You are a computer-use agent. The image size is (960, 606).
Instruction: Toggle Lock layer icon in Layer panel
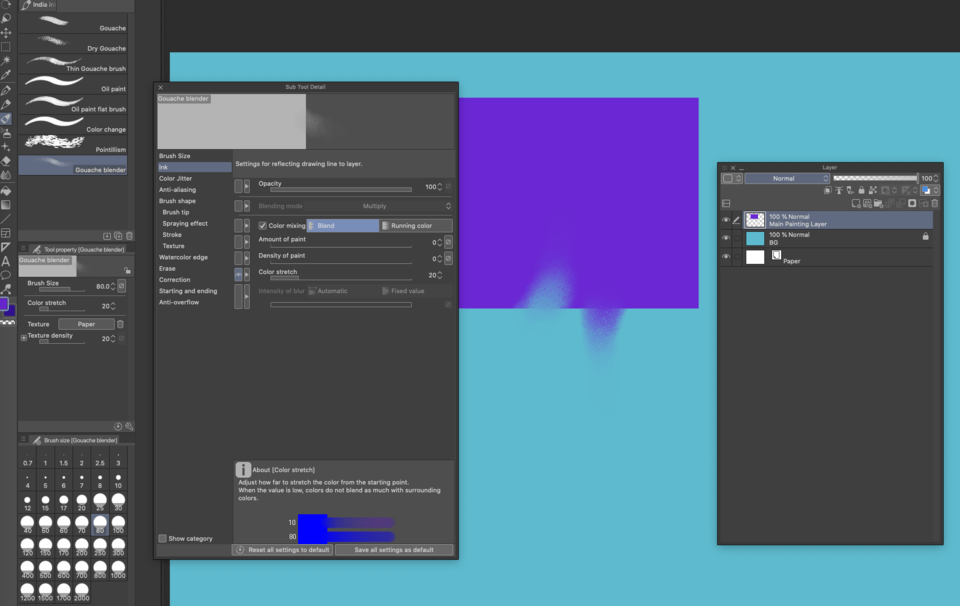[861, 190]
